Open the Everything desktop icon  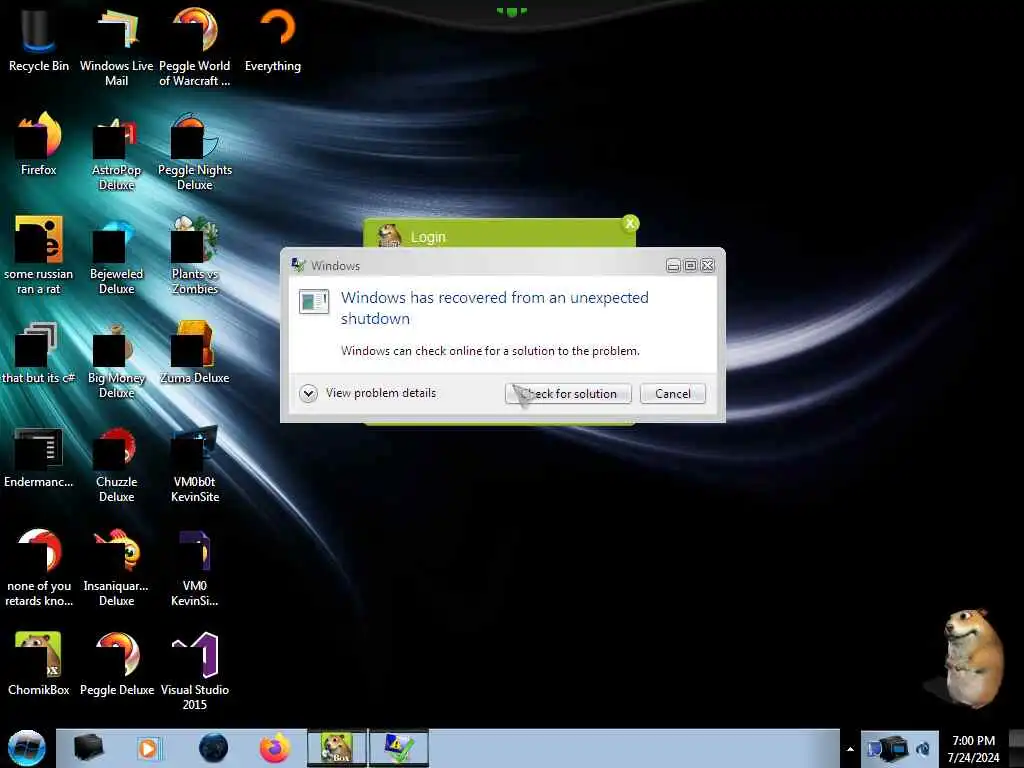click(x=273, y=40)
